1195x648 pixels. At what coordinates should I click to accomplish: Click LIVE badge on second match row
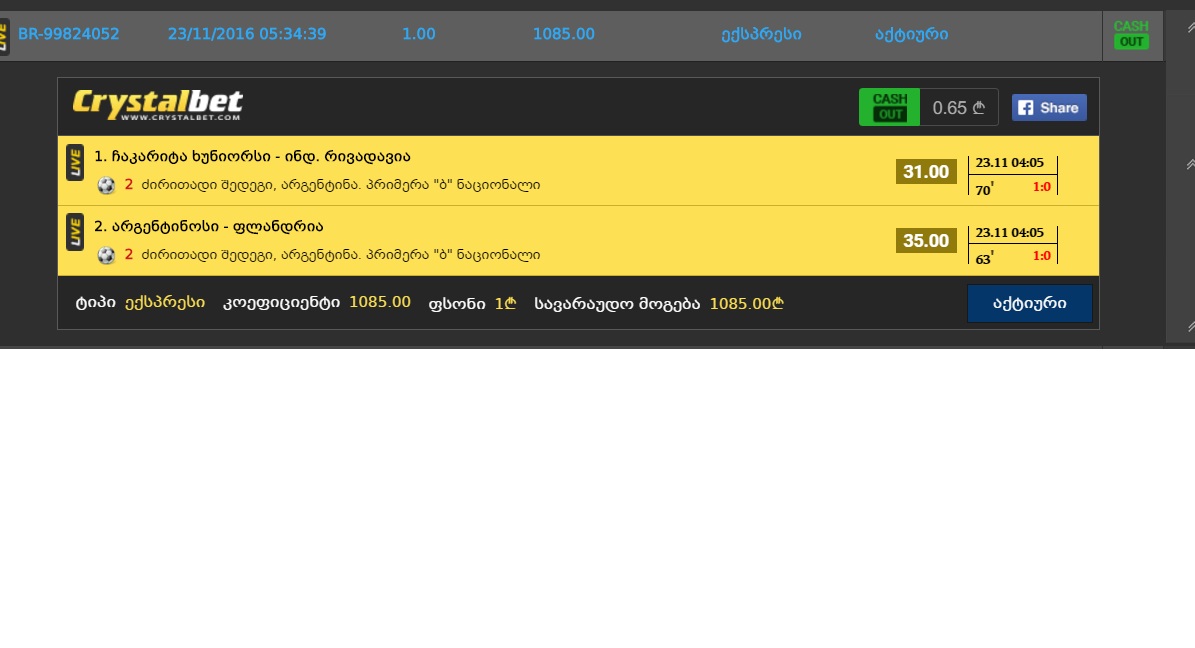click(x=75, y=232)
